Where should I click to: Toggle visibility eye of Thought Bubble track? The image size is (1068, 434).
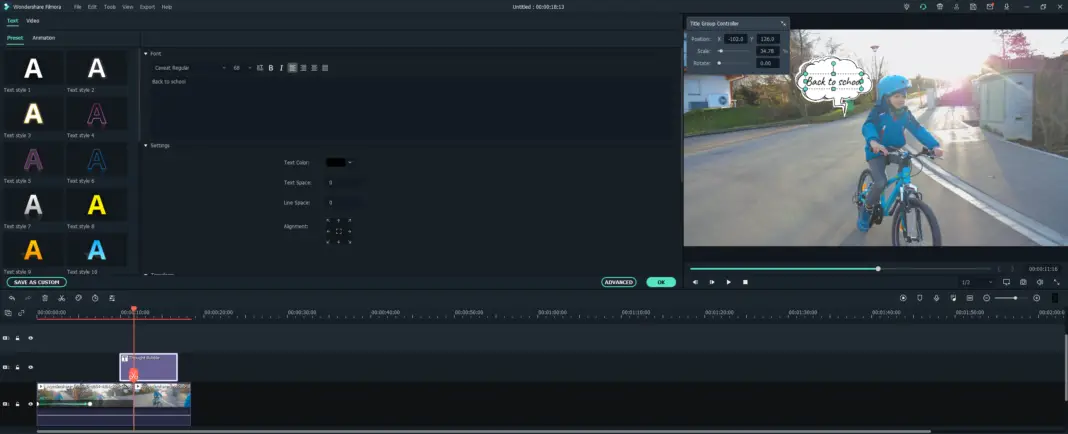pyautogui.click(x=30, y=367)
